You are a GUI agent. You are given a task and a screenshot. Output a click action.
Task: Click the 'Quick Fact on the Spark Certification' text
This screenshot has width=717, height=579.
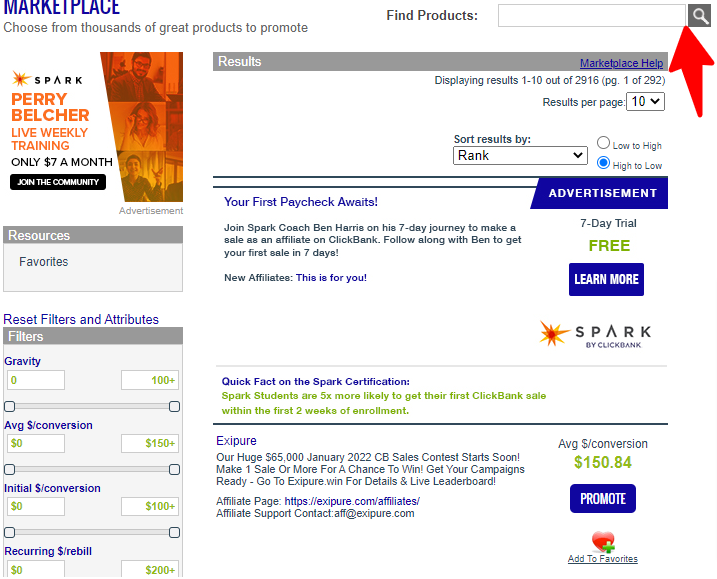(316, 381)
